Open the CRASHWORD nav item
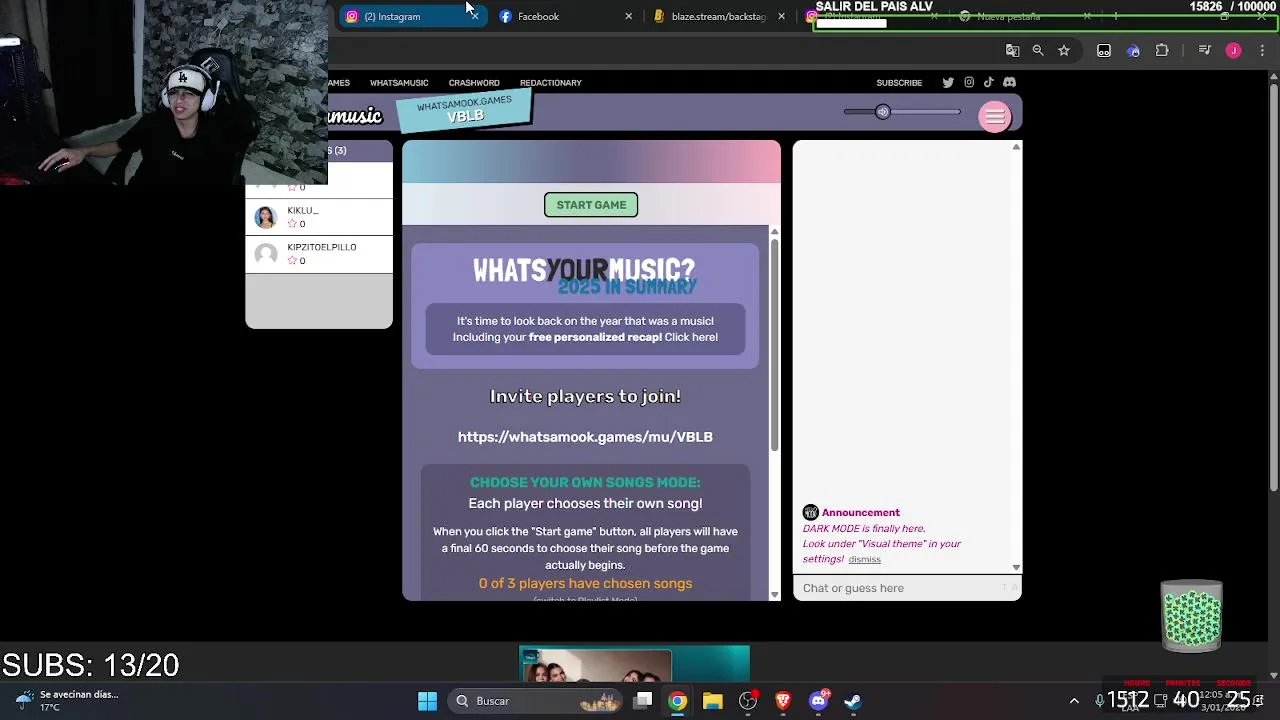 tap(474, 83)
